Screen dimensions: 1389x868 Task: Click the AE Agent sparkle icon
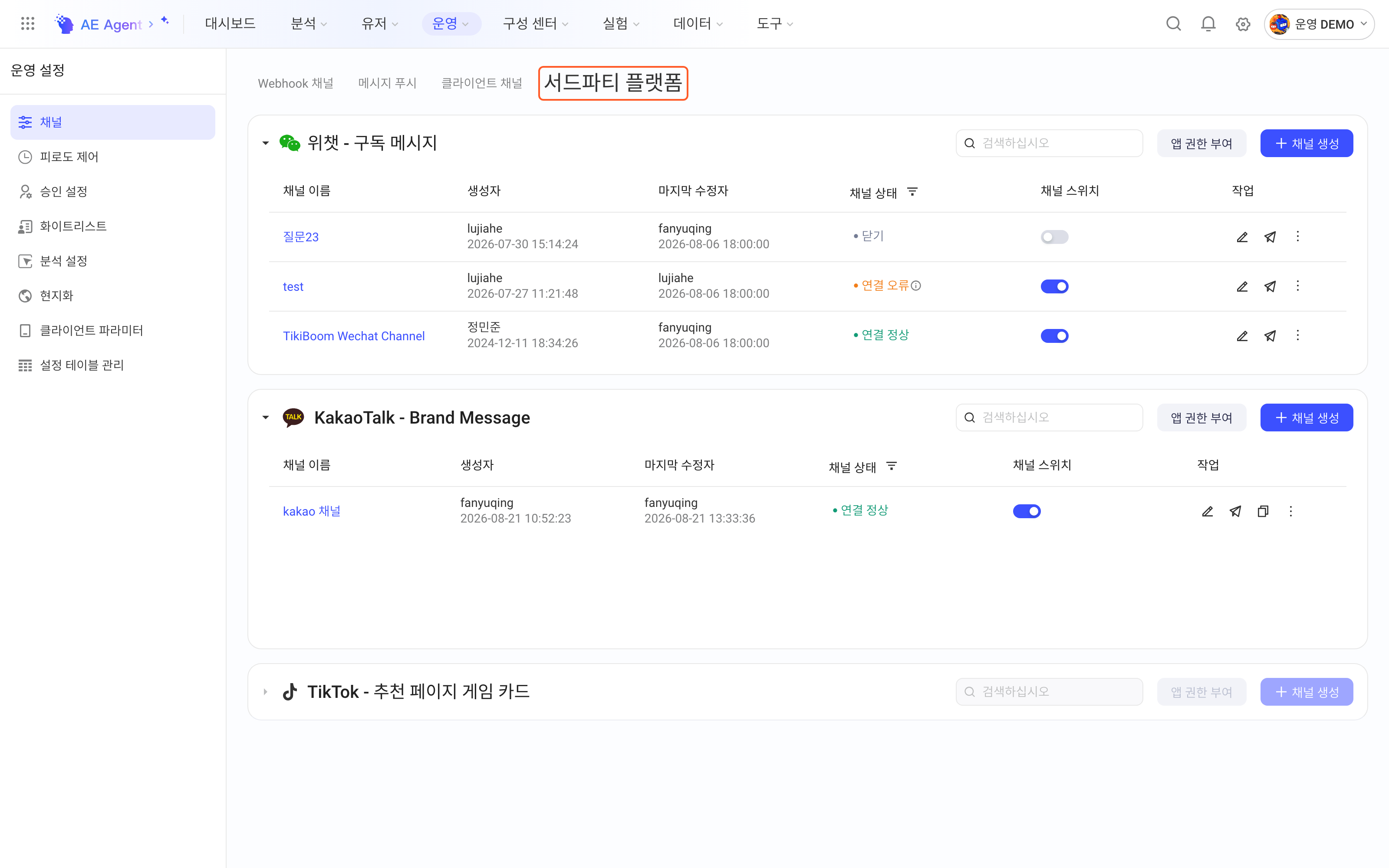coord(165,21)
